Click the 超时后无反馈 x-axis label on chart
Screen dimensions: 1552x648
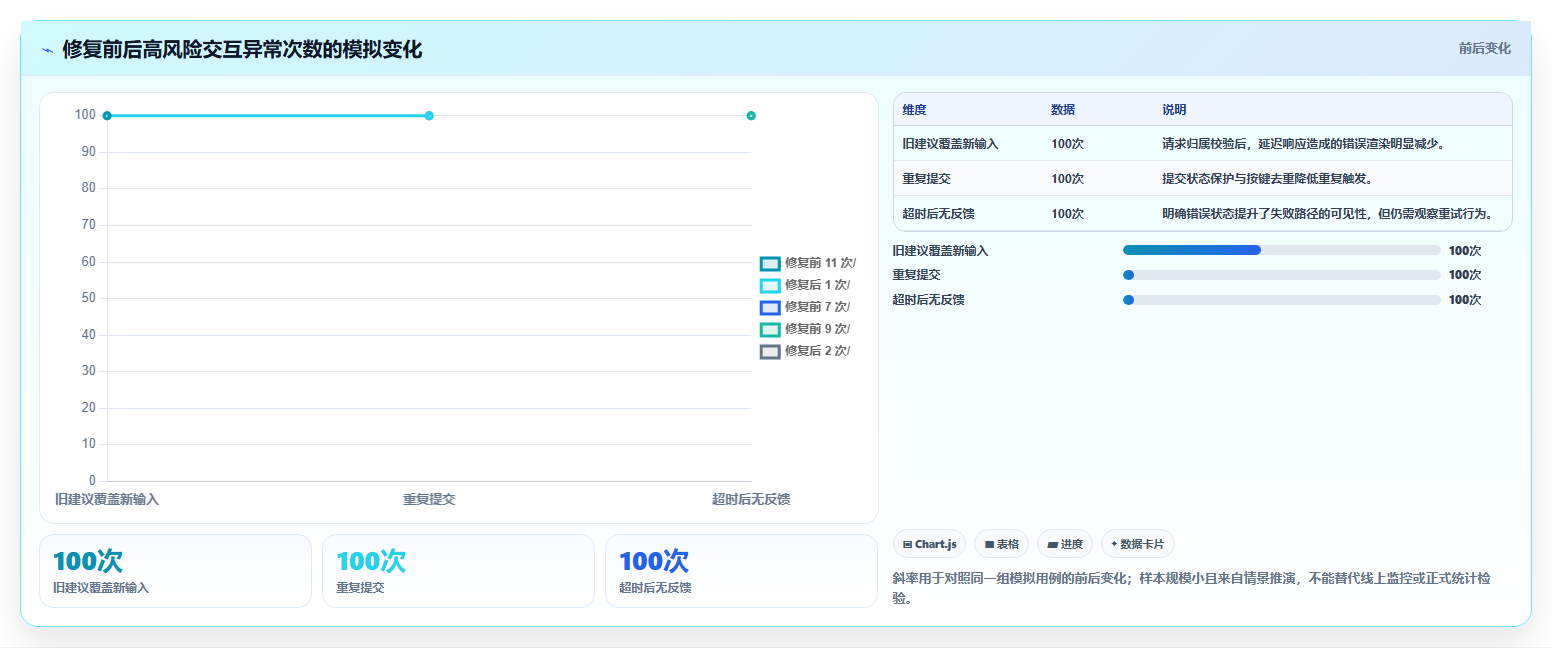coord(751,499)
